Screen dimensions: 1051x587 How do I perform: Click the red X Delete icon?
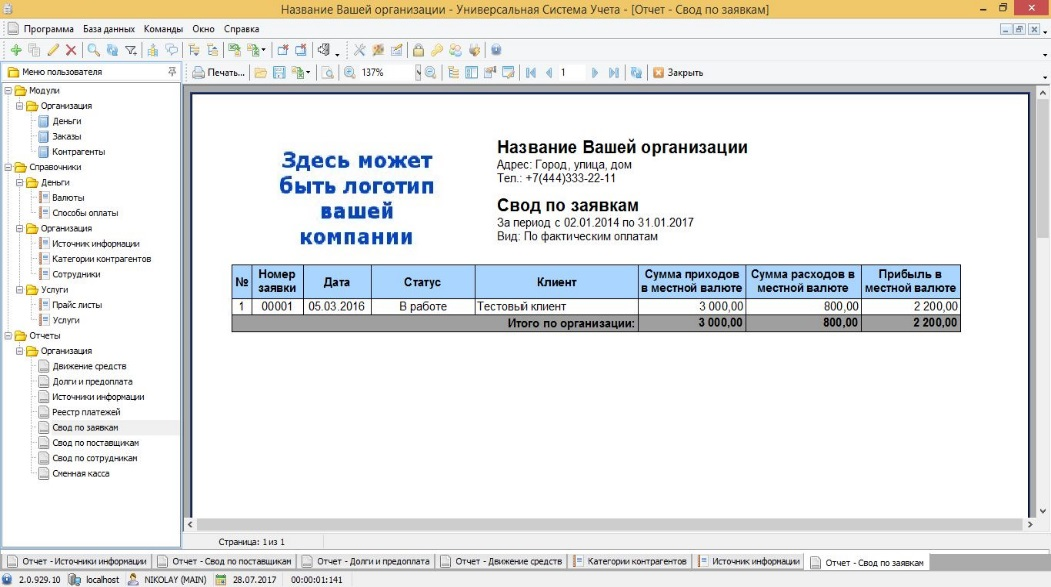(71, 50)
